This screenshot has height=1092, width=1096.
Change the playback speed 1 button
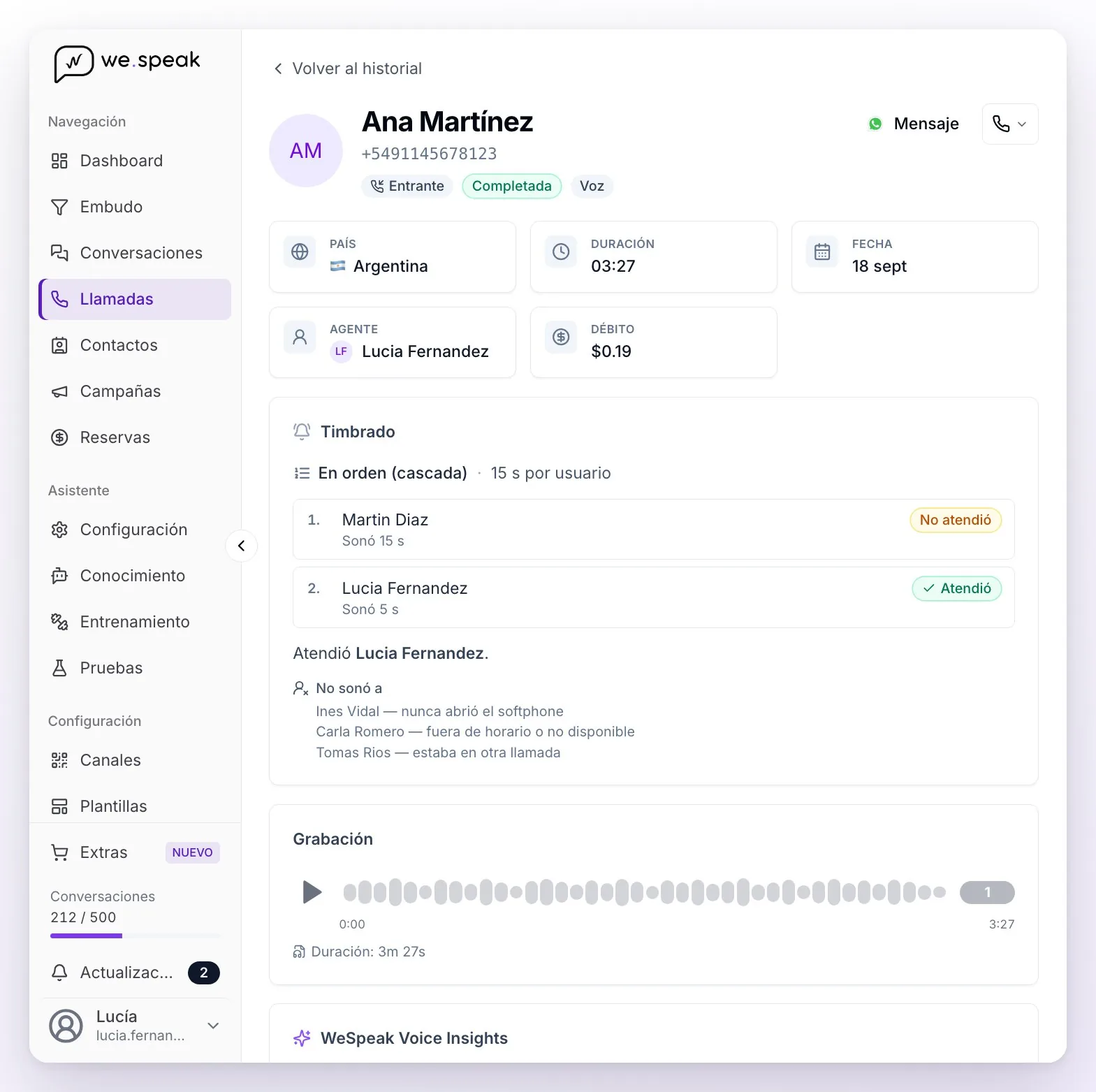987,892
